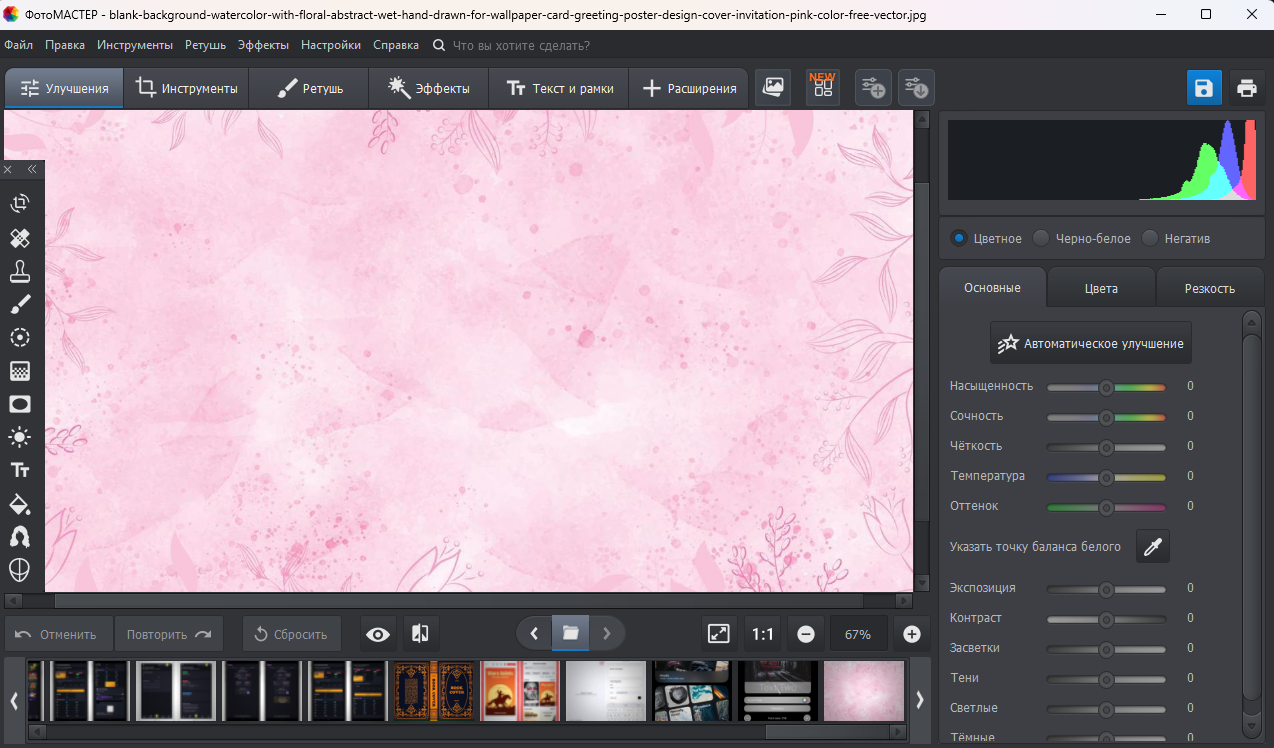Switch to the Цвета tab

(1101, 288)
